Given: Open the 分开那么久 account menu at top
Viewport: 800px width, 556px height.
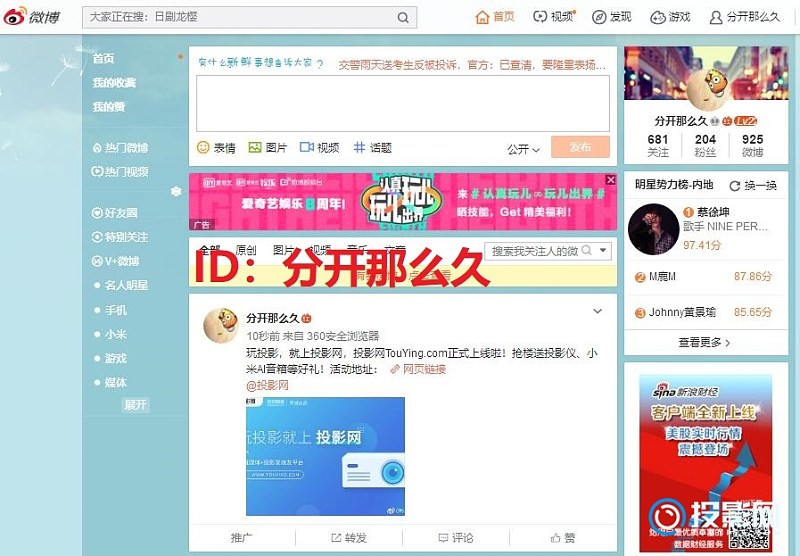Looking at the screenshot, I should 744,17.
